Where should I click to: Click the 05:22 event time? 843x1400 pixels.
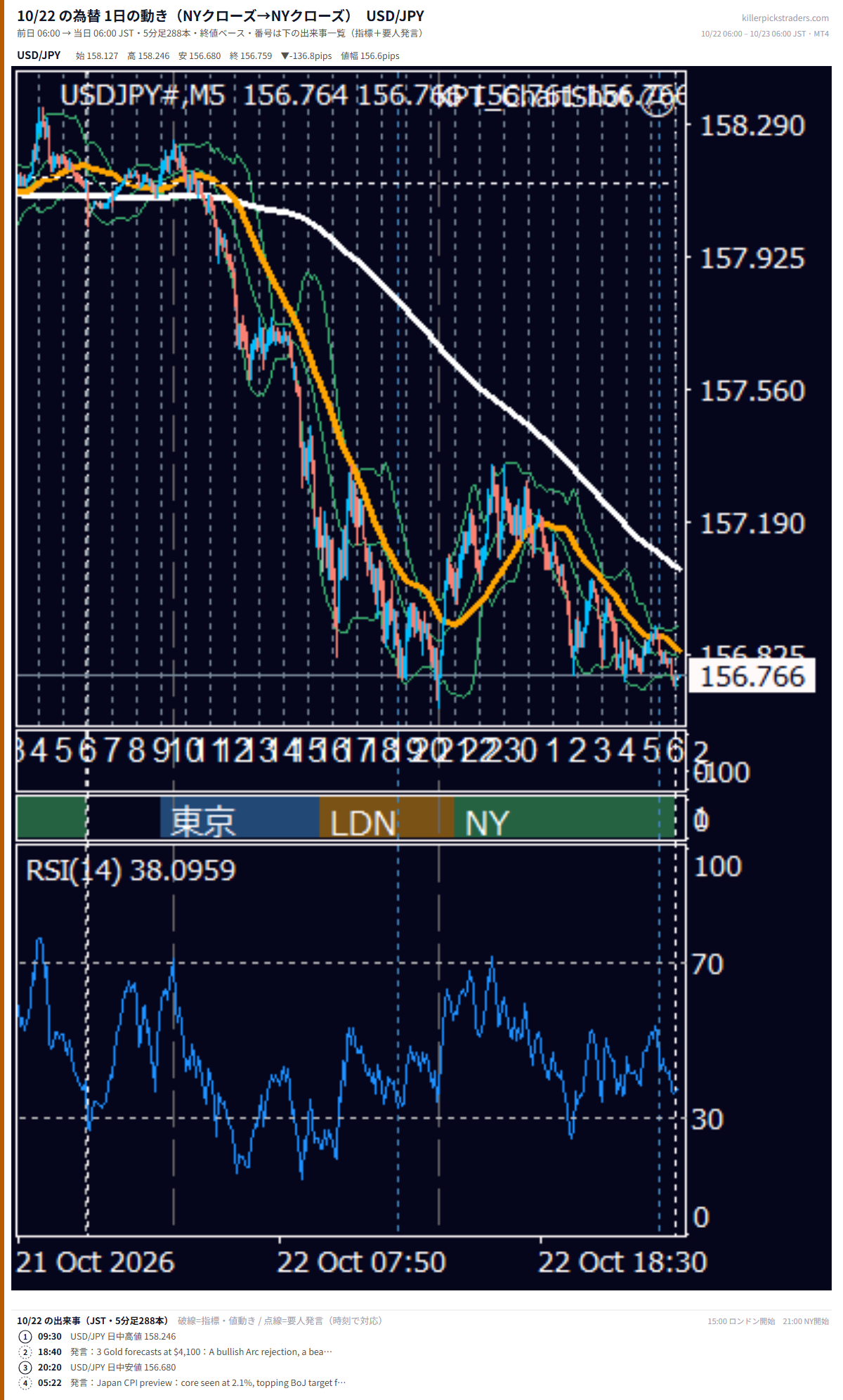(50, 1382)
